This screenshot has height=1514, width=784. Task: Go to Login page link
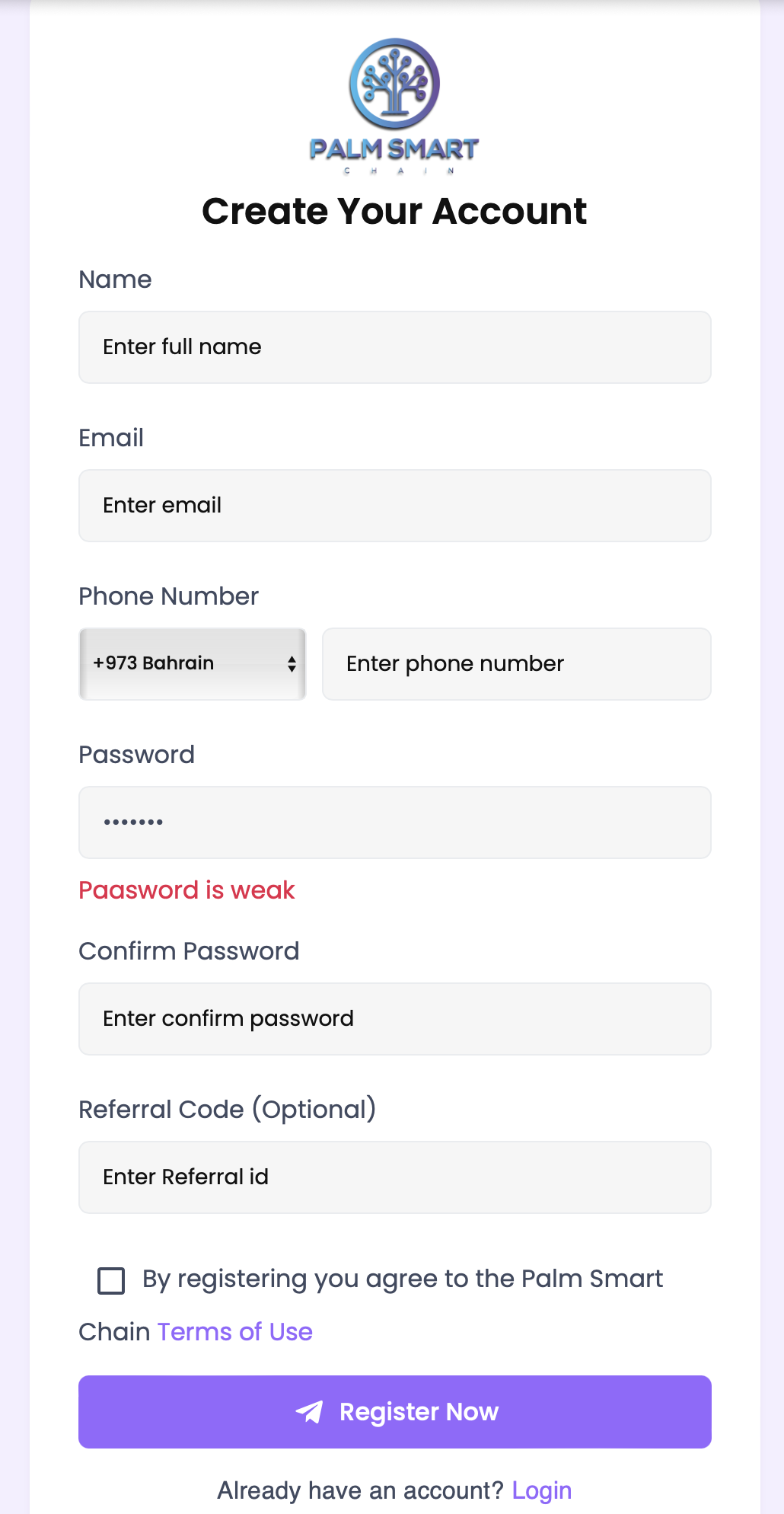click(541, 1490)
